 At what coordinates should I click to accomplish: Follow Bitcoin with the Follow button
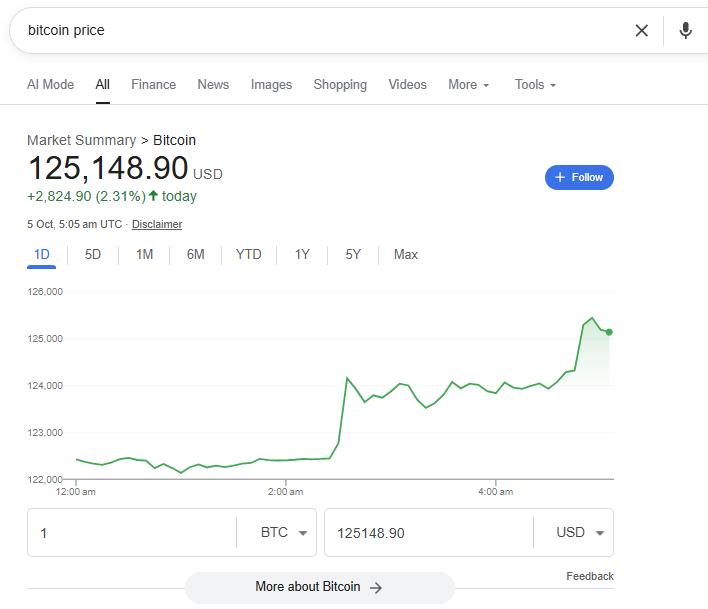(x=579, y=177)
